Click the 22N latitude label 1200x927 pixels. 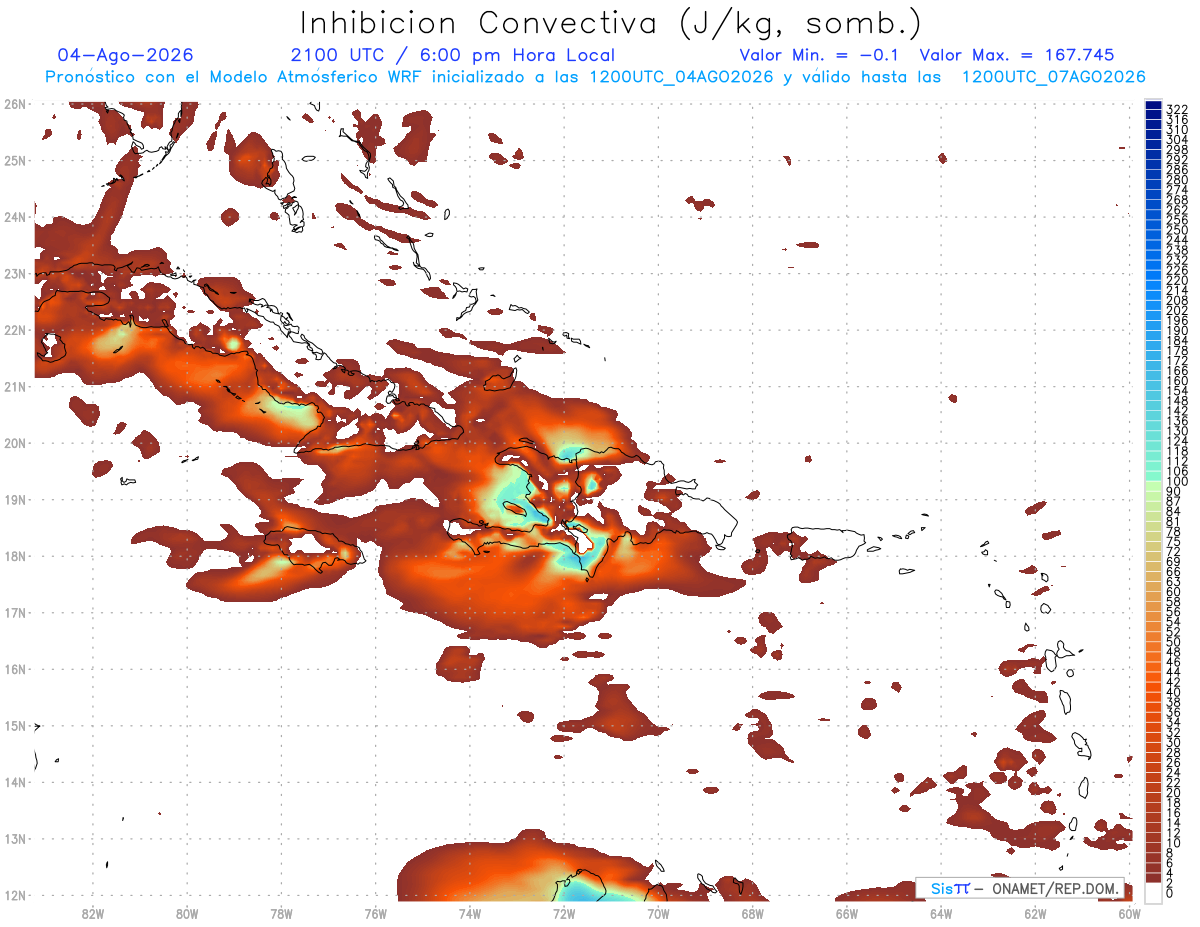(x=15, y=330)
